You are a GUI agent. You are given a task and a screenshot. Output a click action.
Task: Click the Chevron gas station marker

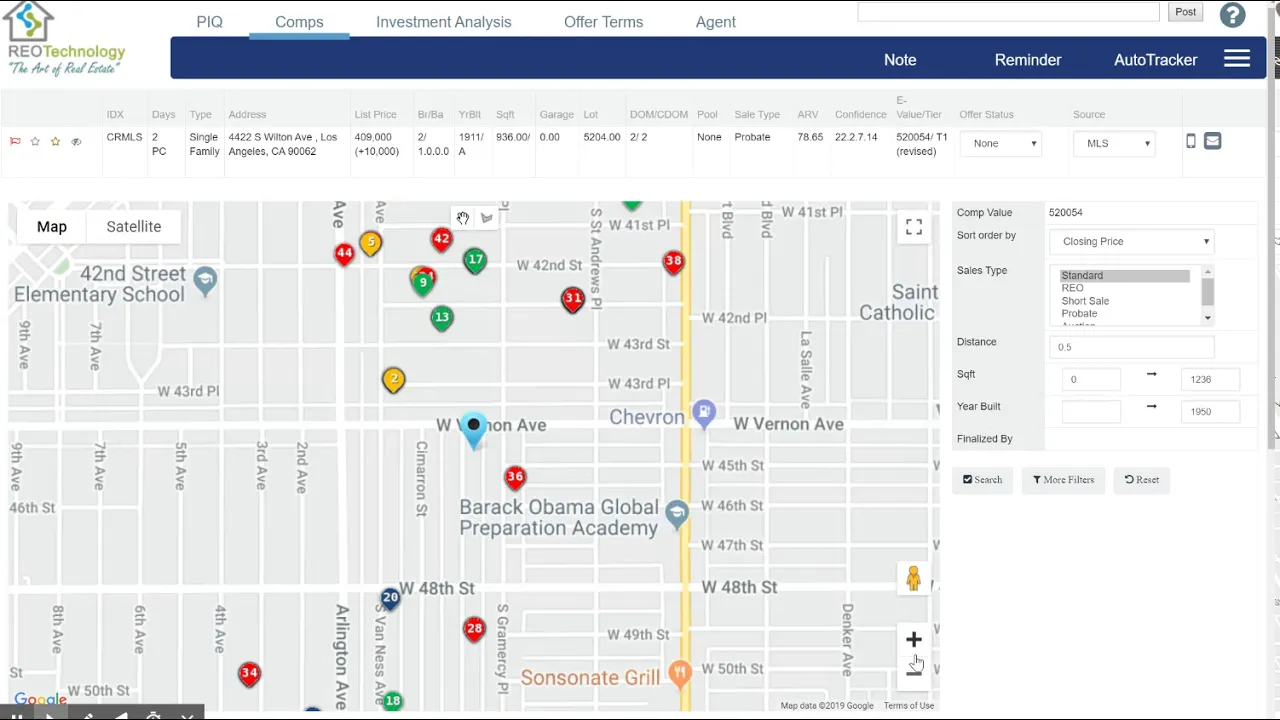pyautogui.click(x=705, y=414)
